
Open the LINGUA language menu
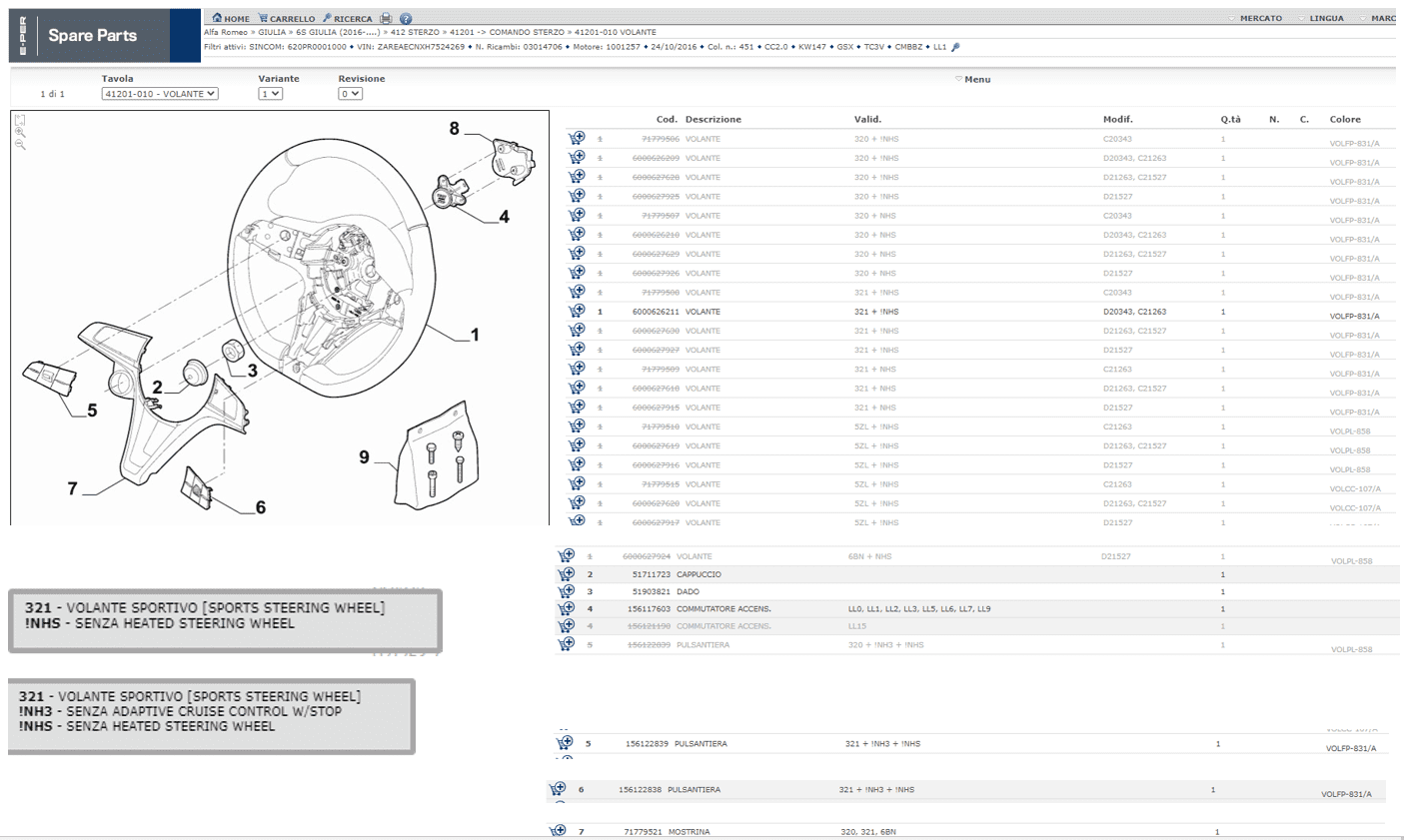click(1321, 18)
